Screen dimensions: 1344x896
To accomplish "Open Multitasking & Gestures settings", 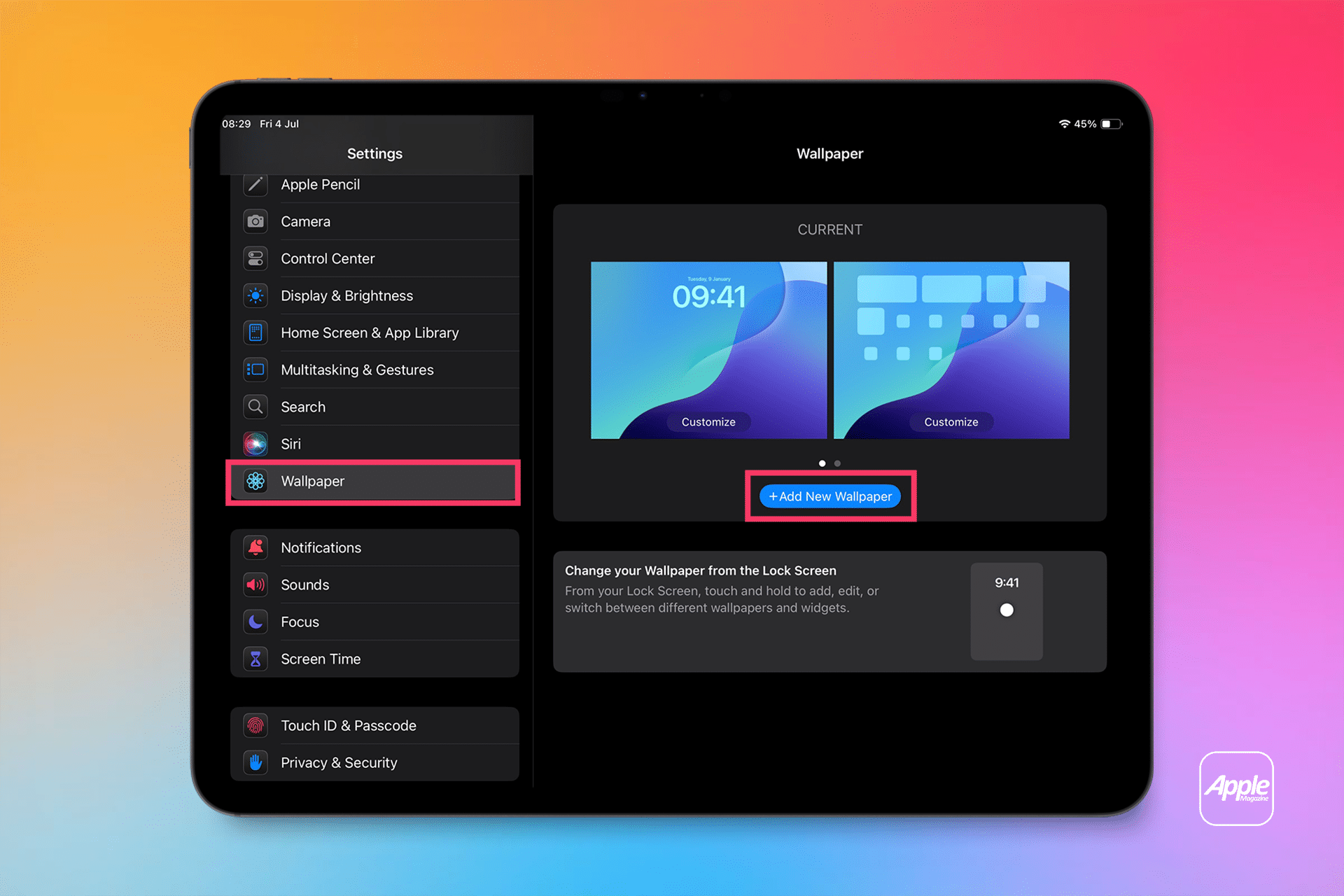I will coord(374,370).
